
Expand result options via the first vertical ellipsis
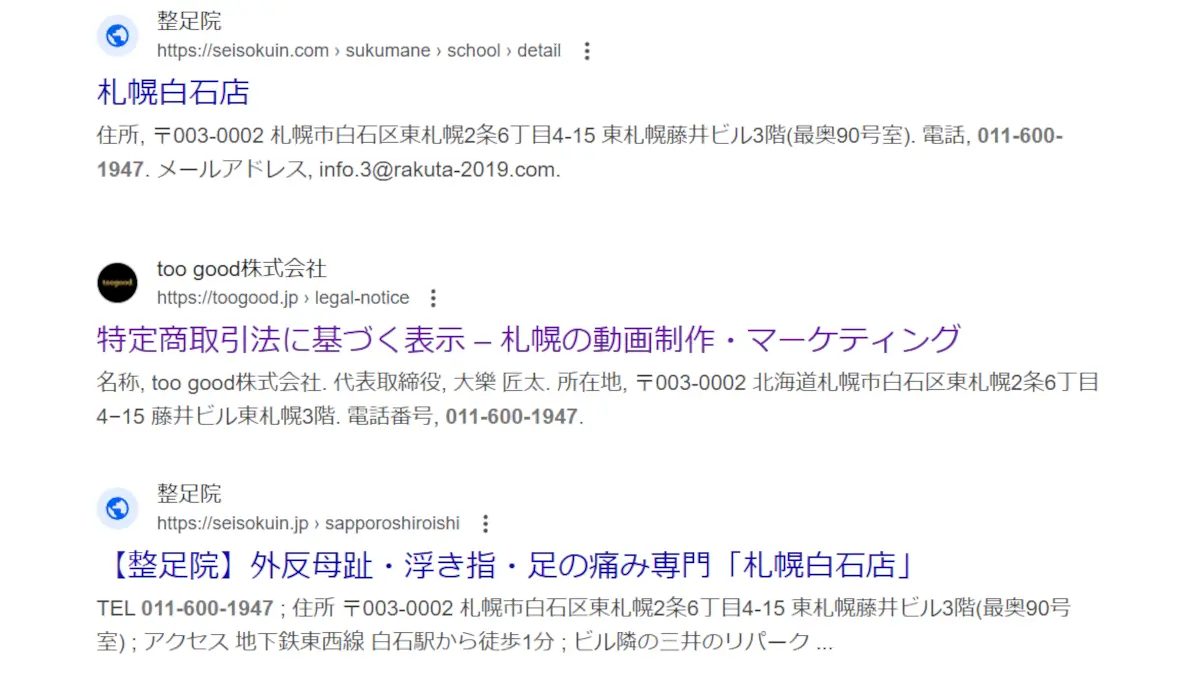tap(587, 50)
